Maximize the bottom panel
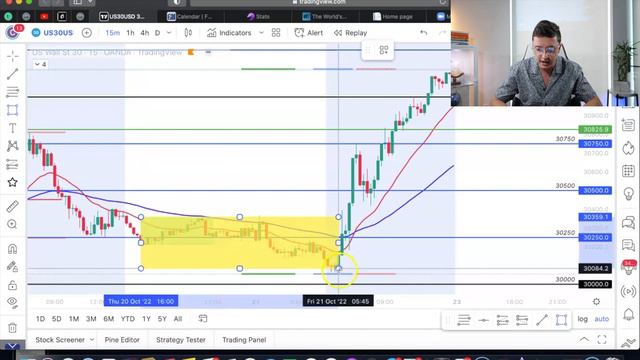 click(x=602, y=339)
